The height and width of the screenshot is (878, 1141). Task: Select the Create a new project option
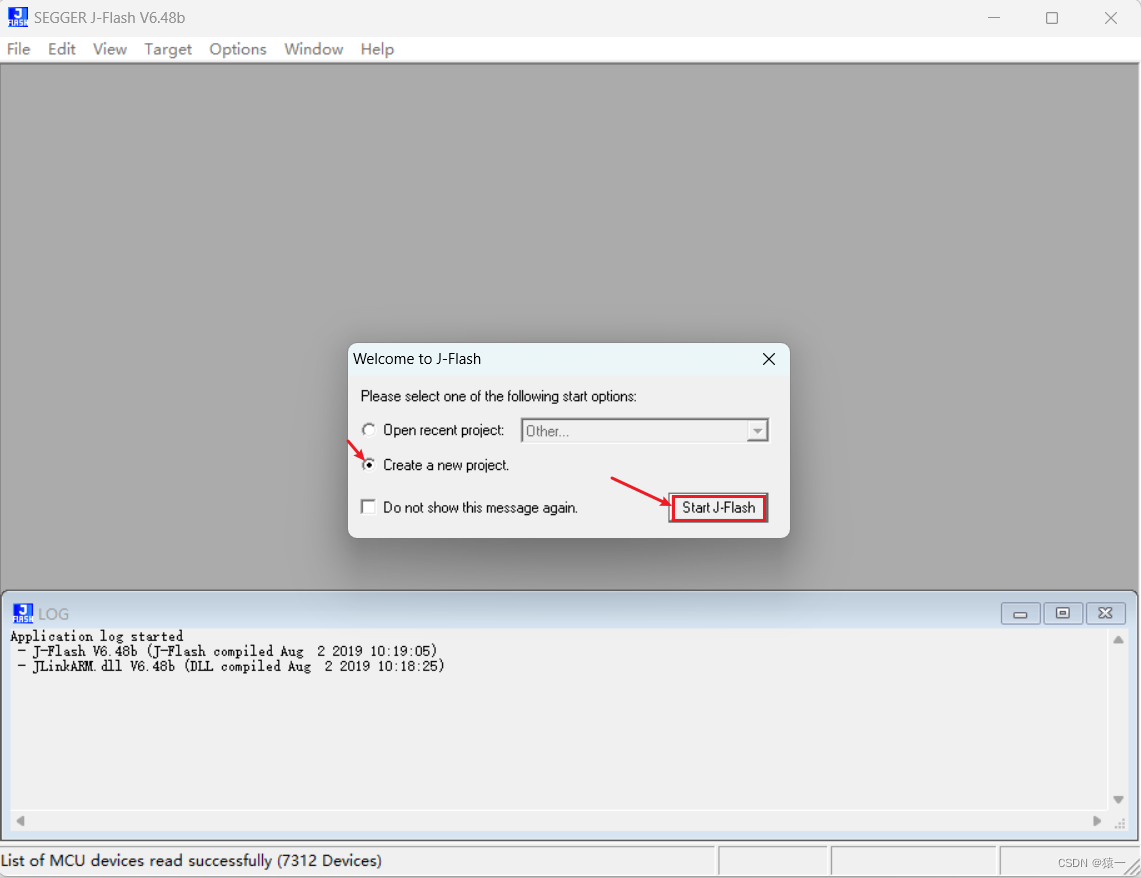(369, 464)
